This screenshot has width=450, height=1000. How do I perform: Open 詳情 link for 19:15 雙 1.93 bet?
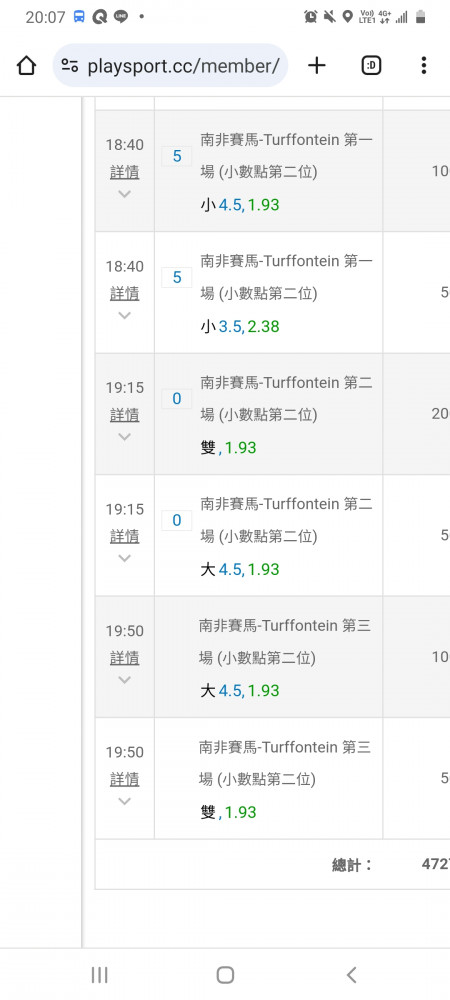coord(125,415)
